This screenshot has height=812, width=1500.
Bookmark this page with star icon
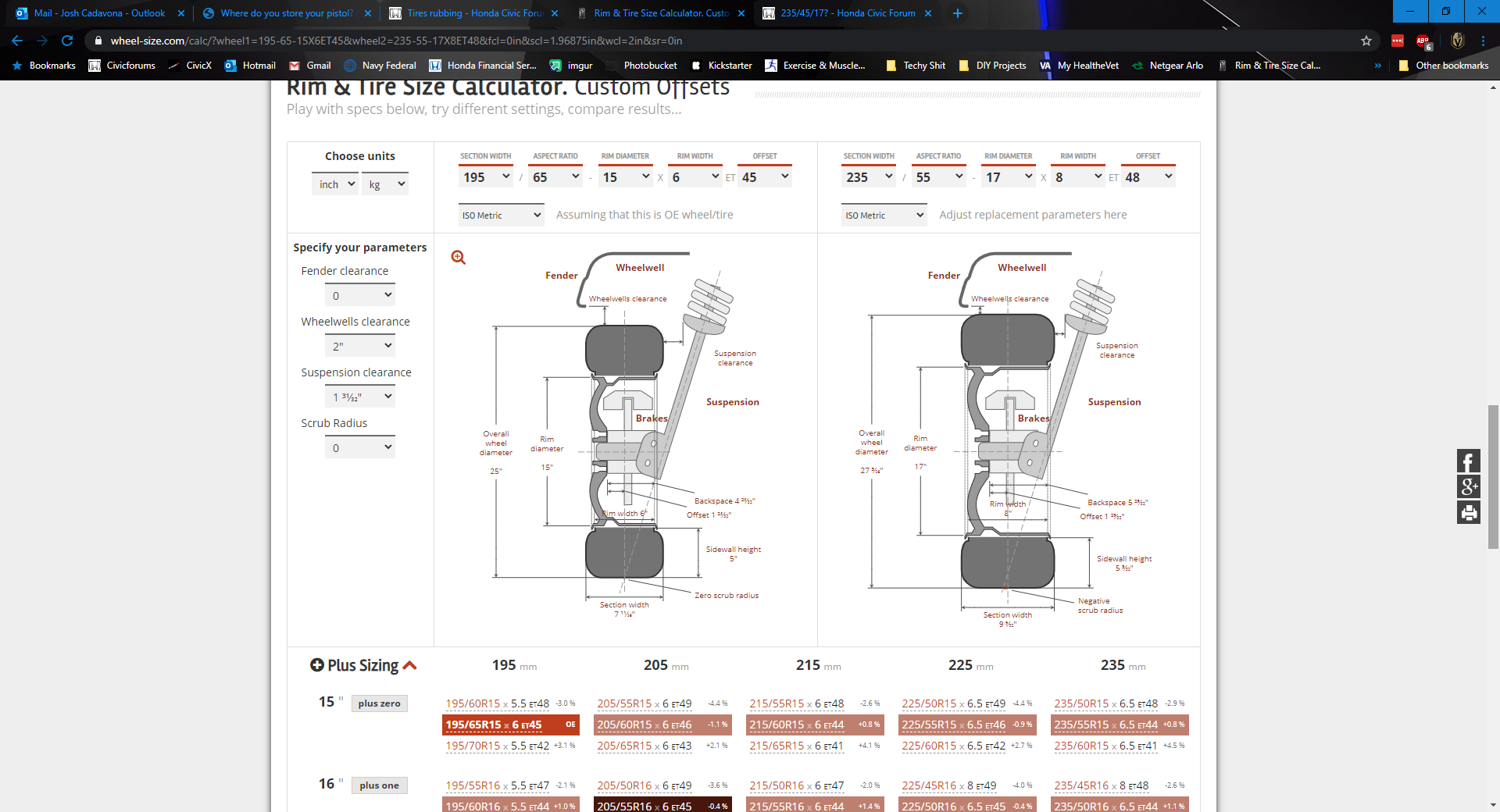(1366, 41)
